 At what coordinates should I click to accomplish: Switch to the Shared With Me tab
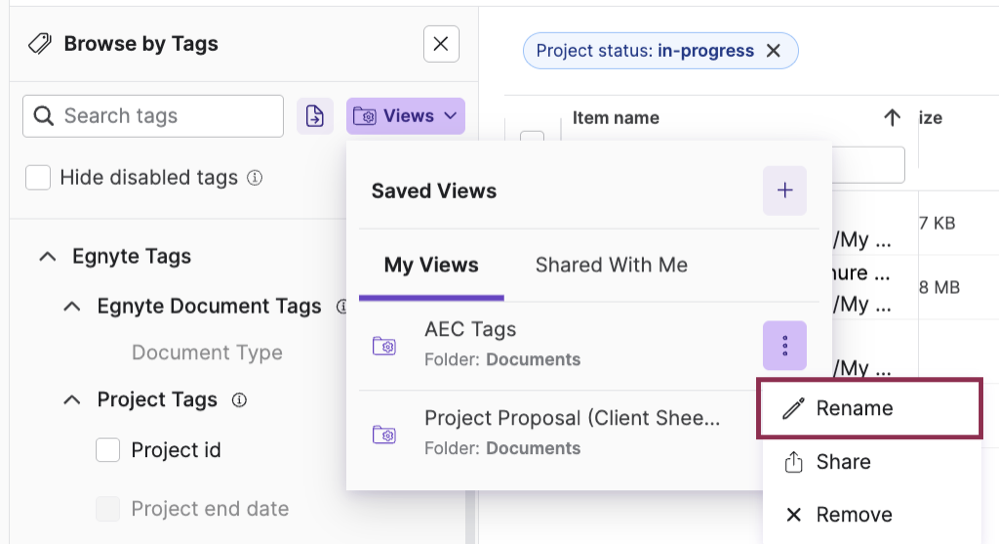pyautogui.click(x=612, y=265)
